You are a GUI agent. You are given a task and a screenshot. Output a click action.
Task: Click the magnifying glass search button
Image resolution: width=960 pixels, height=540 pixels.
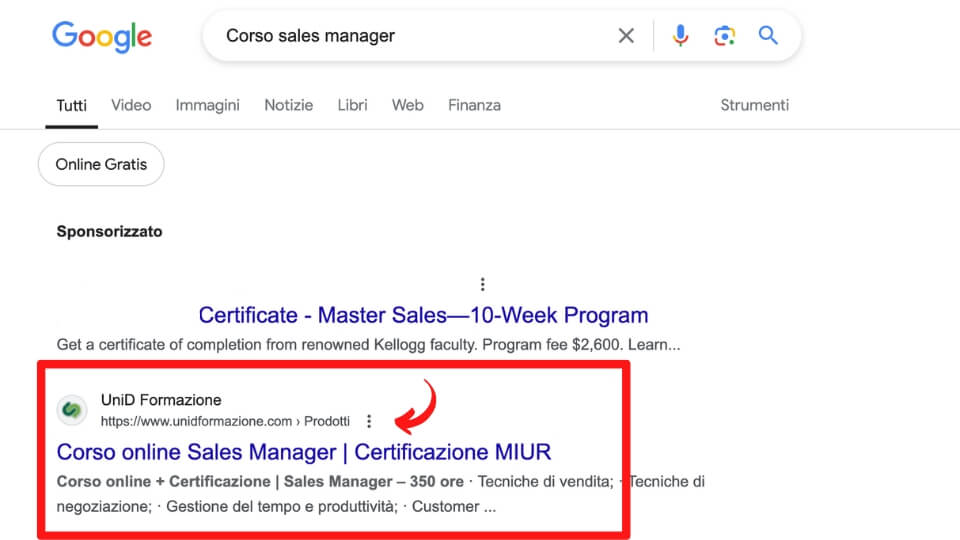click(x=768, y=36)
